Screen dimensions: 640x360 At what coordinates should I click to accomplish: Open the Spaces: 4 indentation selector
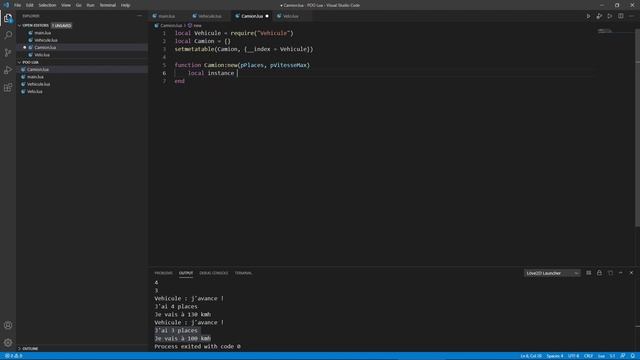555,356
